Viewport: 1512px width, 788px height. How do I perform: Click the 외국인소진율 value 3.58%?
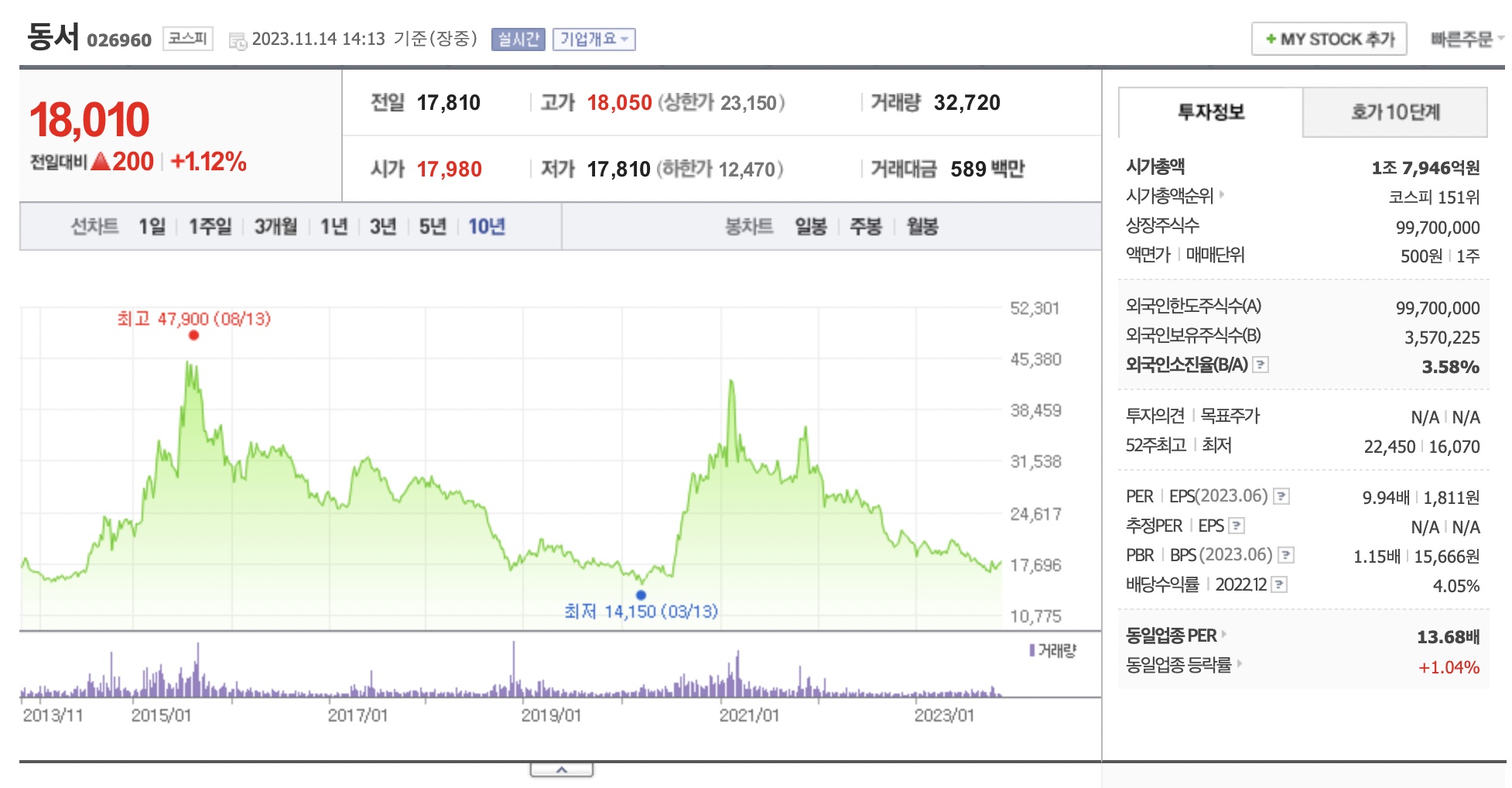(x=1451, y=366)
